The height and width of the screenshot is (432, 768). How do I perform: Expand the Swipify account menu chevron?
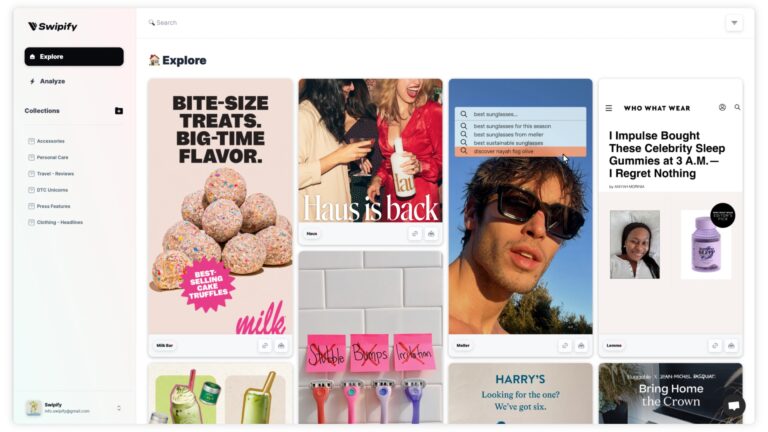119,408
